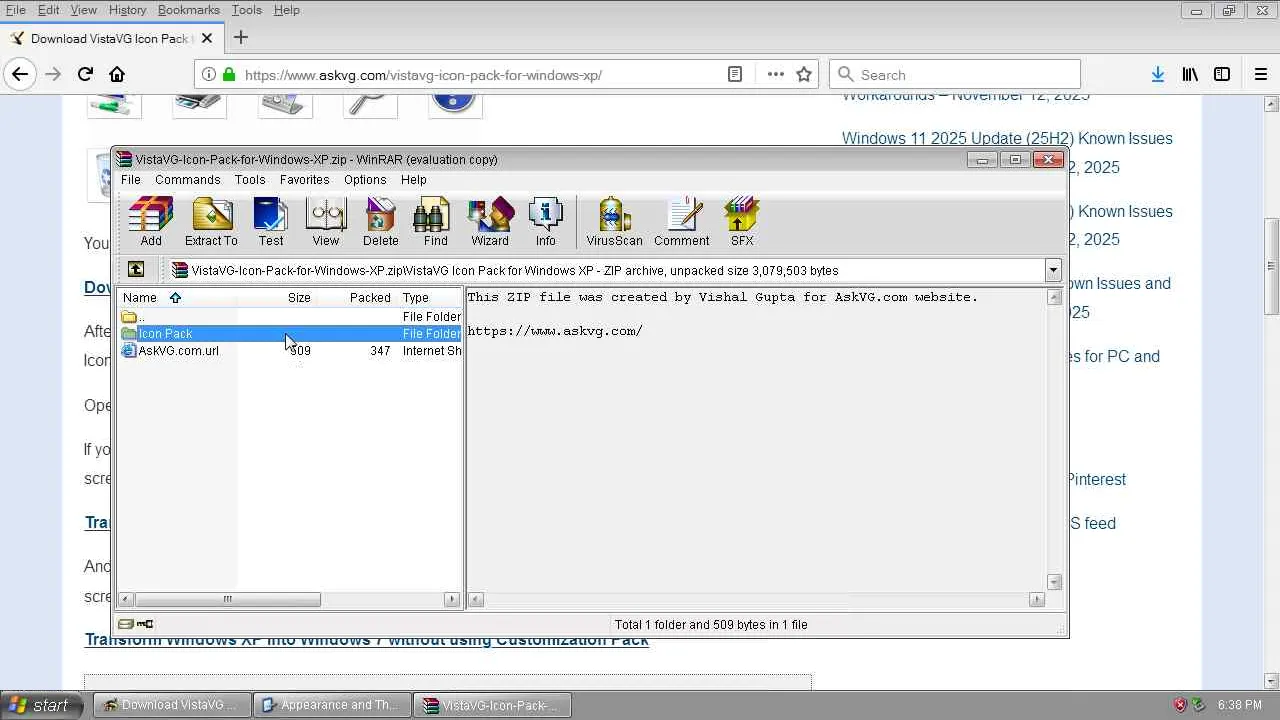
Task: Run the Test archive tool
Action: pos(271,221)
